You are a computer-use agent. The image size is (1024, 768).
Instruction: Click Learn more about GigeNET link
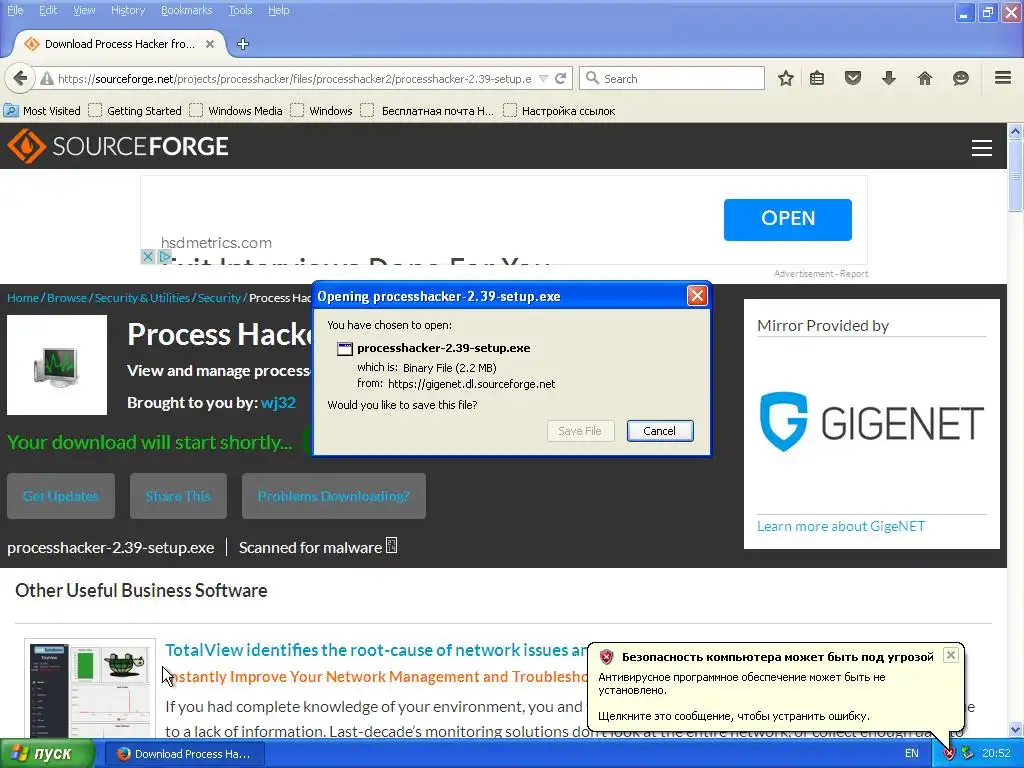pyautogui.click(x=840, y=526)
